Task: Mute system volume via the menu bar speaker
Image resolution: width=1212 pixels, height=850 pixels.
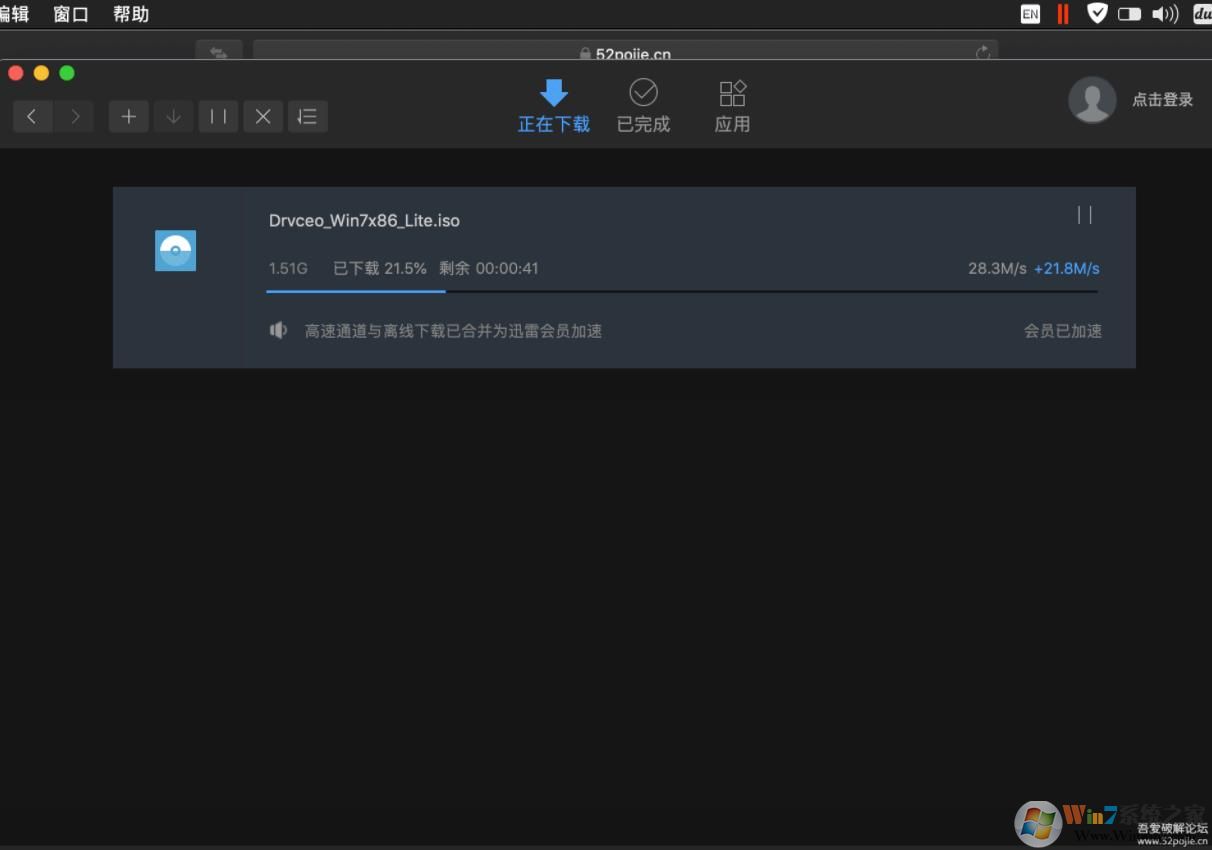Action: (x=1166, y=13)
